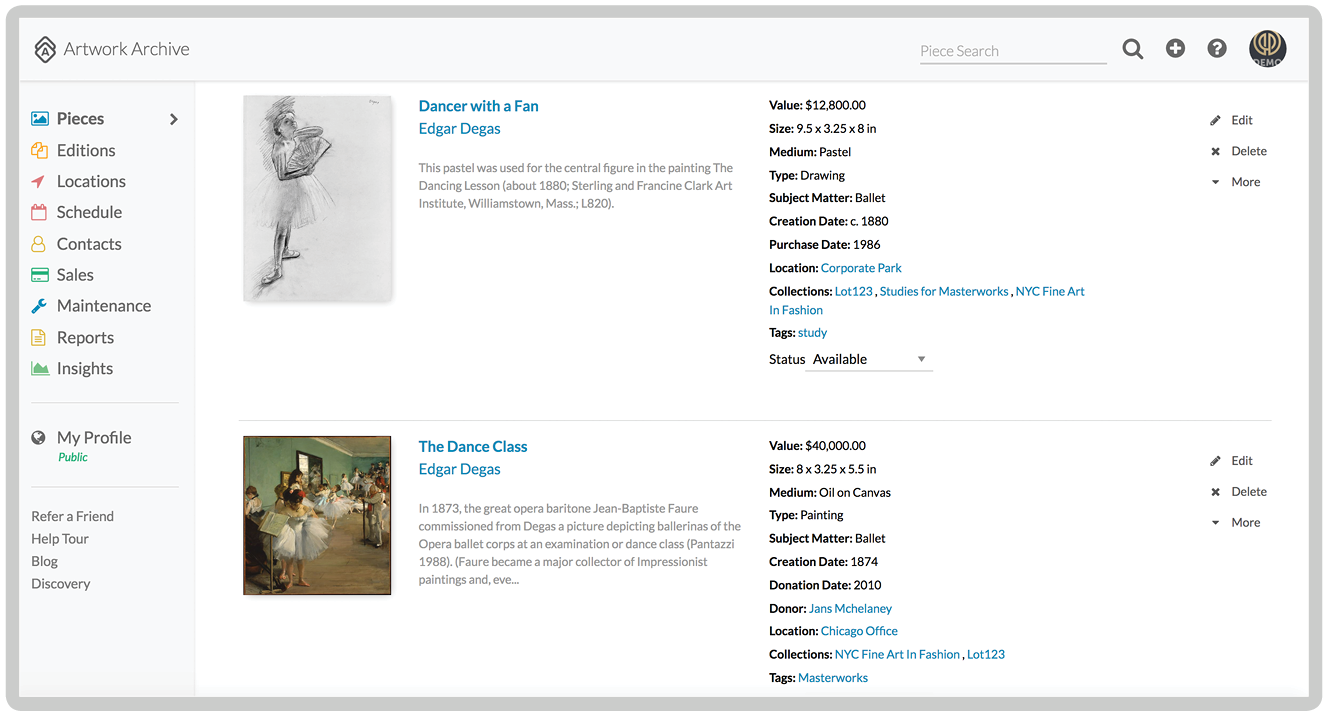1328x720 pixels.
Task: Open the help question mark icon
Action: pos(1216,47)
